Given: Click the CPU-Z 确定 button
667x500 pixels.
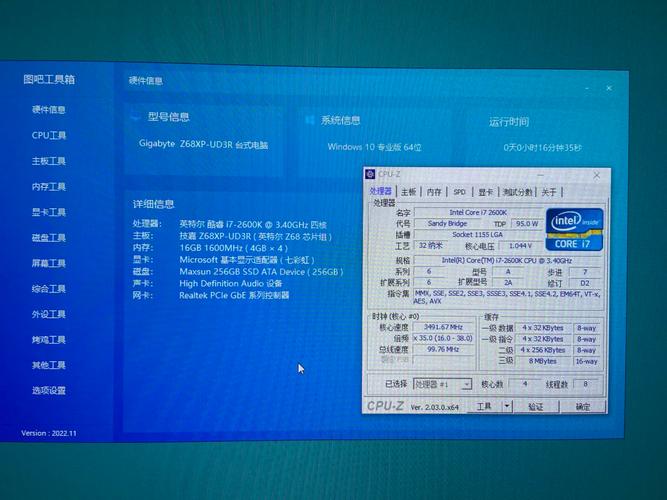Looking at the screenshot, I should tap(583, 407).
